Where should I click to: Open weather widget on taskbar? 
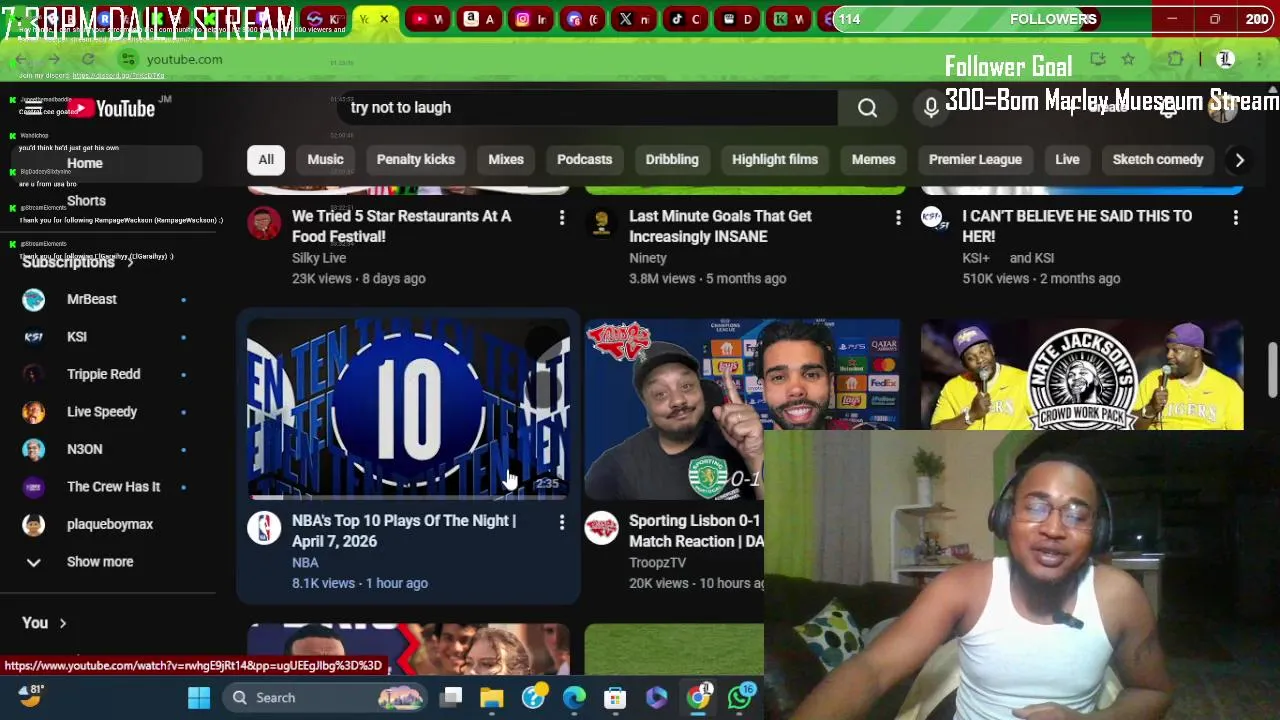(x=32, y=695)
